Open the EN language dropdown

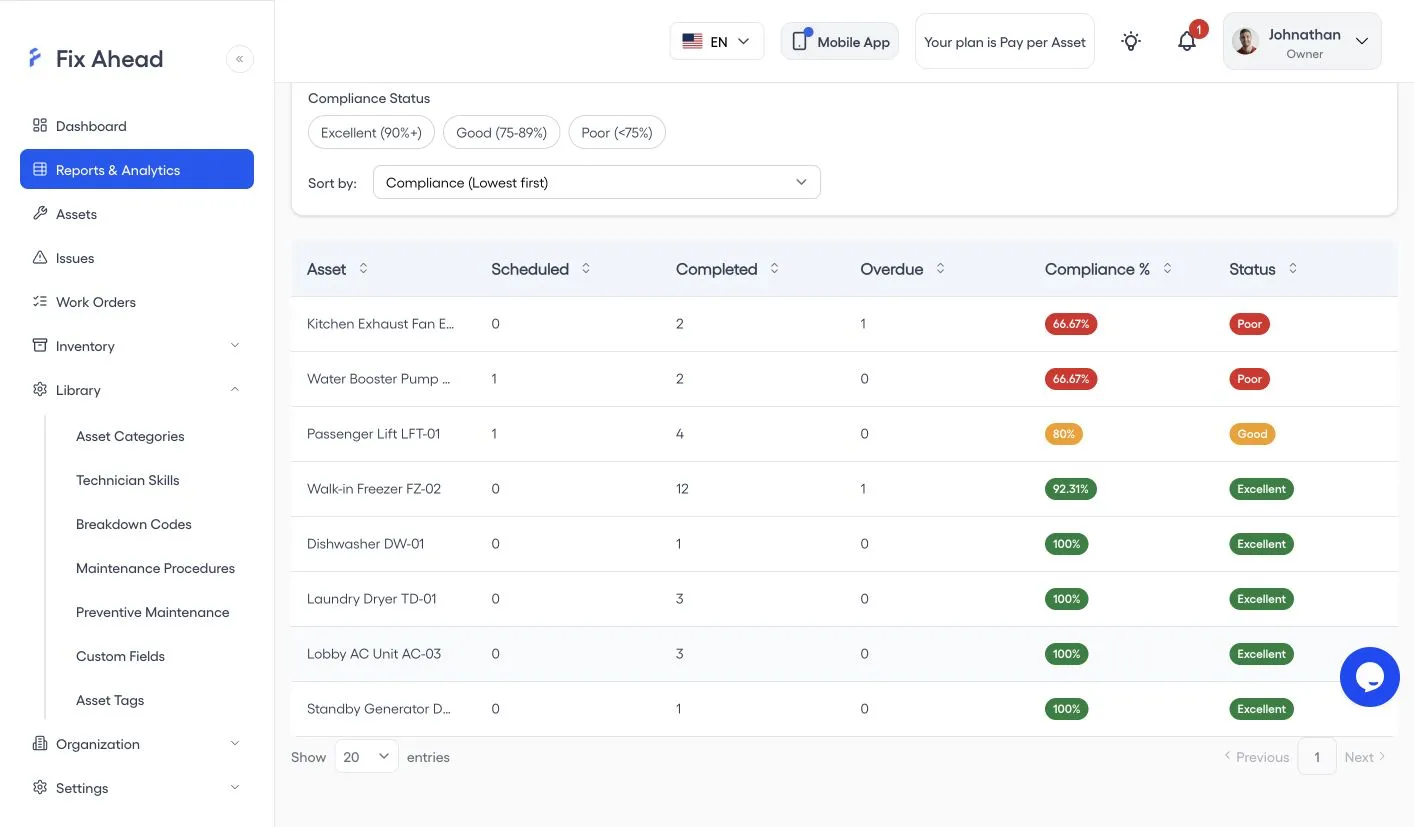tap(717, 41)
